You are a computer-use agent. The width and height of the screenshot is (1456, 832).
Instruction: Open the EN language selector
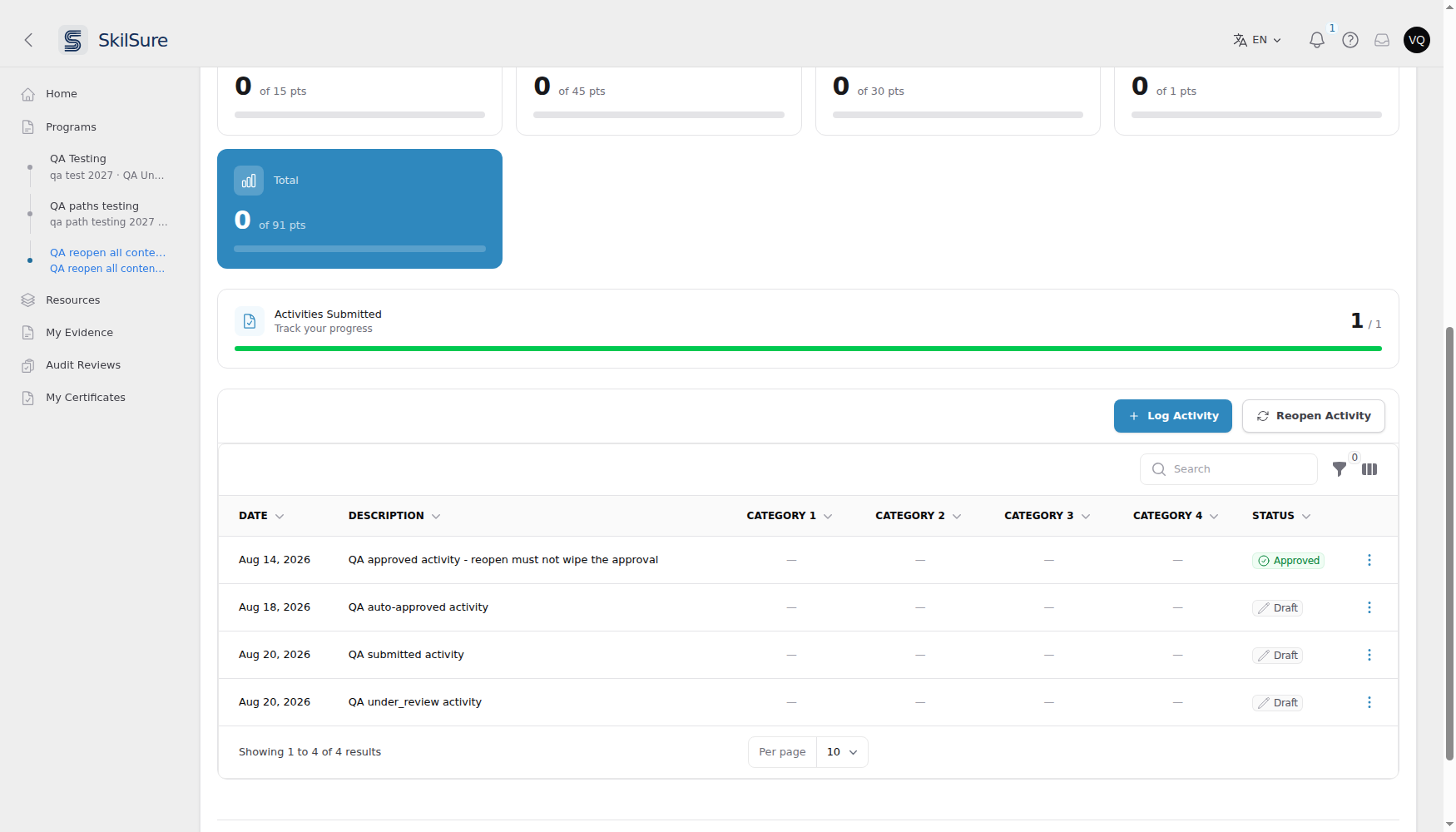(x=1257, y=40)
